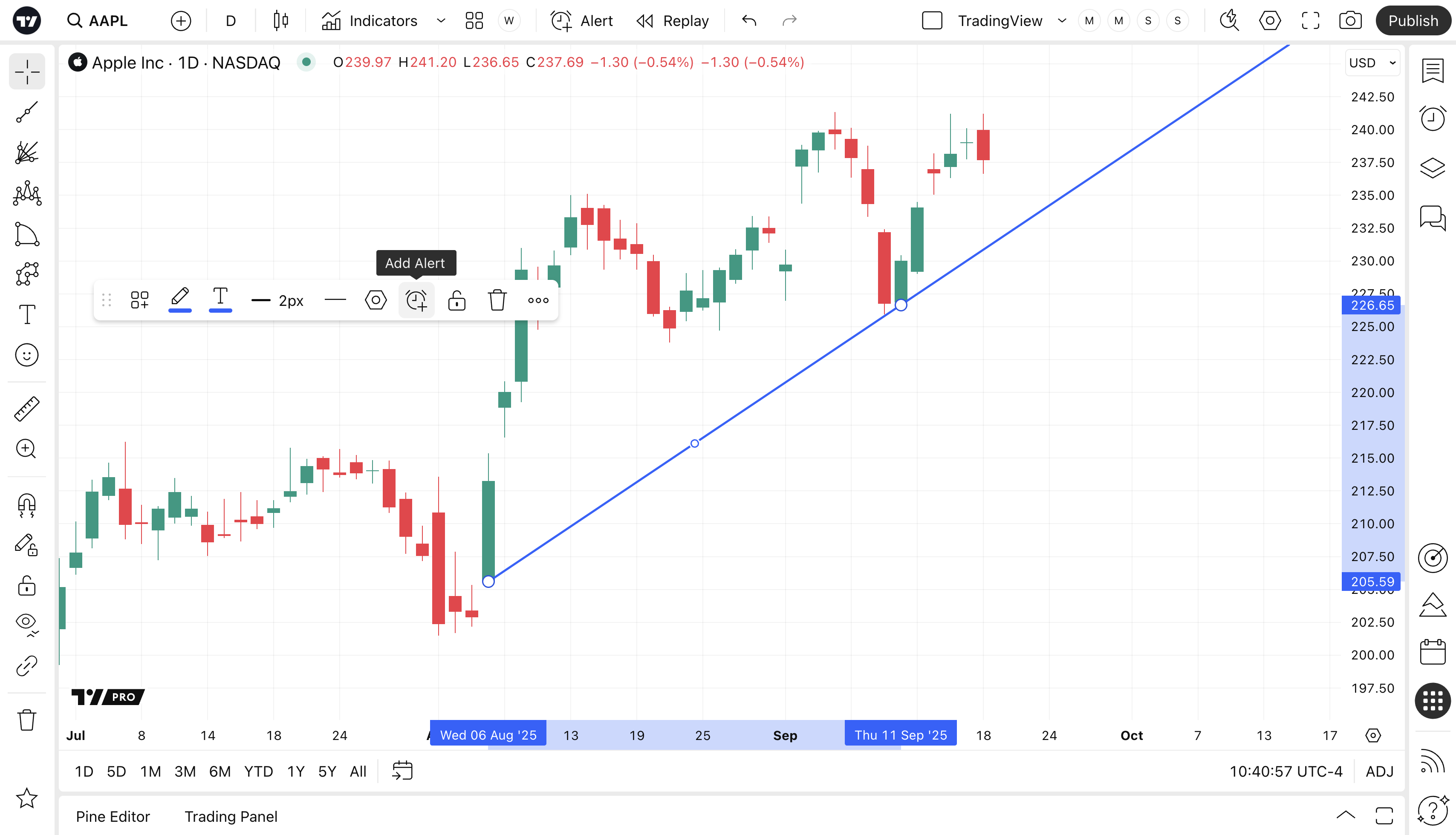This screenshot has height=835, width=1456.
Task: Toggle hide all drawings eye icon
Action: coord(26,623)
